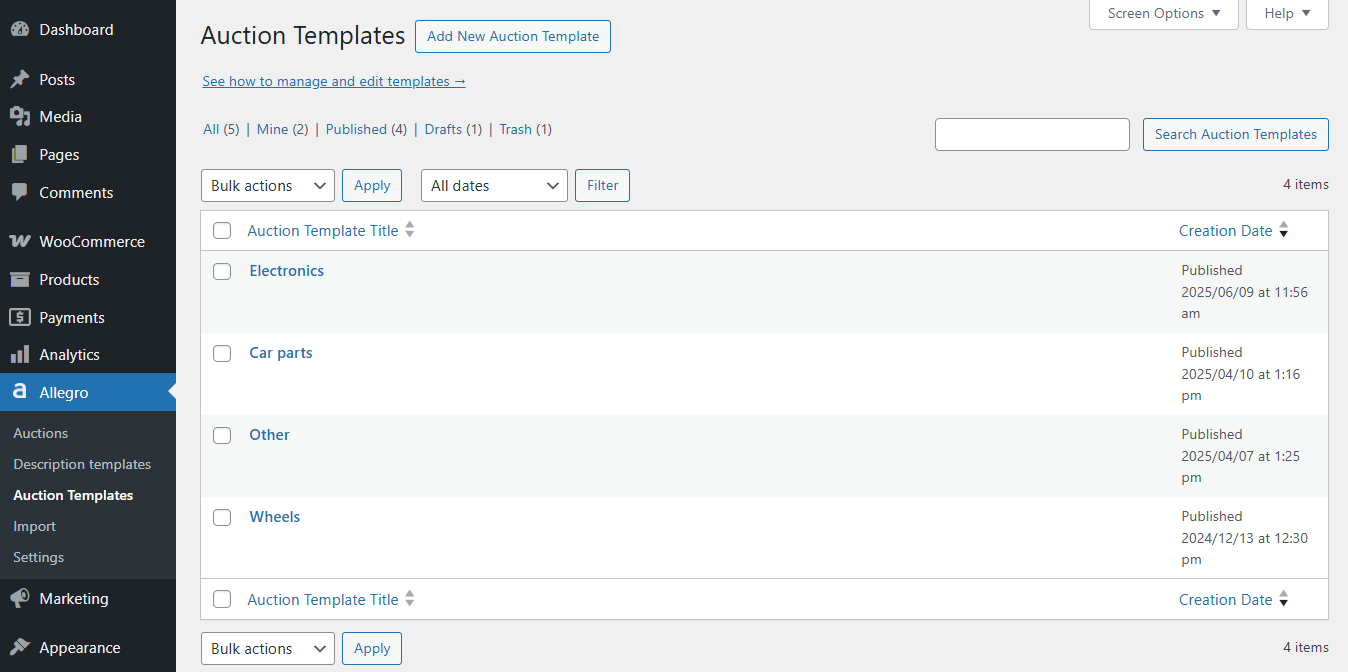
Task: Open the Payments menu item
Action: coord(88,317)
